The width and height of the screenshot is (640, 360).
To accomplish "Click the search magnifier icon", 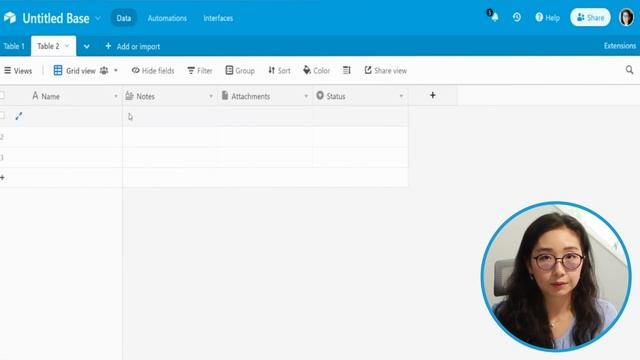I will click(x=629, y=70).
